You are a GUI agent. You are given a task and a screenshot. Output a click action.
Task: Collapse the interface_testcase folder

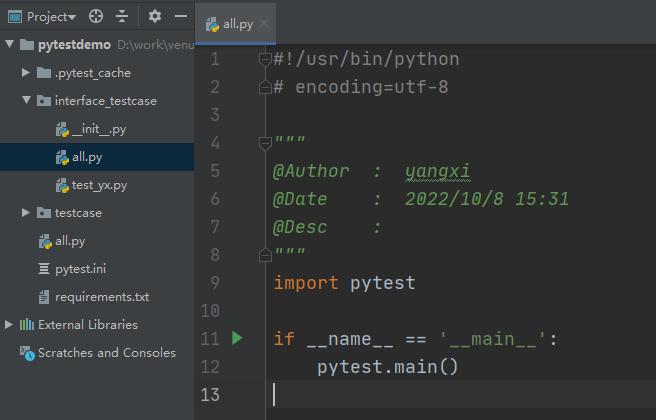click(26, 101)
